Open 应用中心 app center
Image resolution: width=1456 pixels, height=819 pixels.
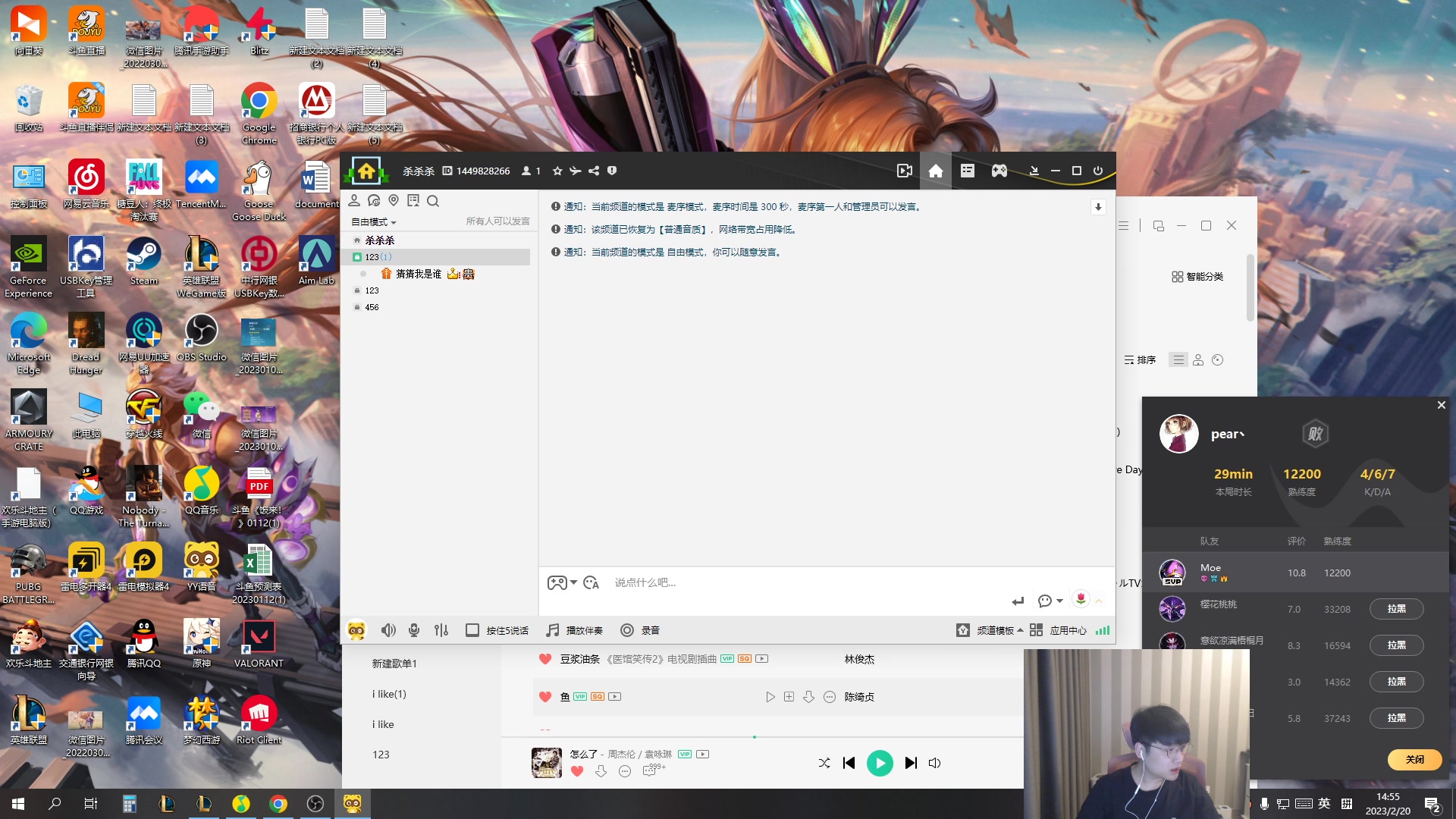[1058, 630]
